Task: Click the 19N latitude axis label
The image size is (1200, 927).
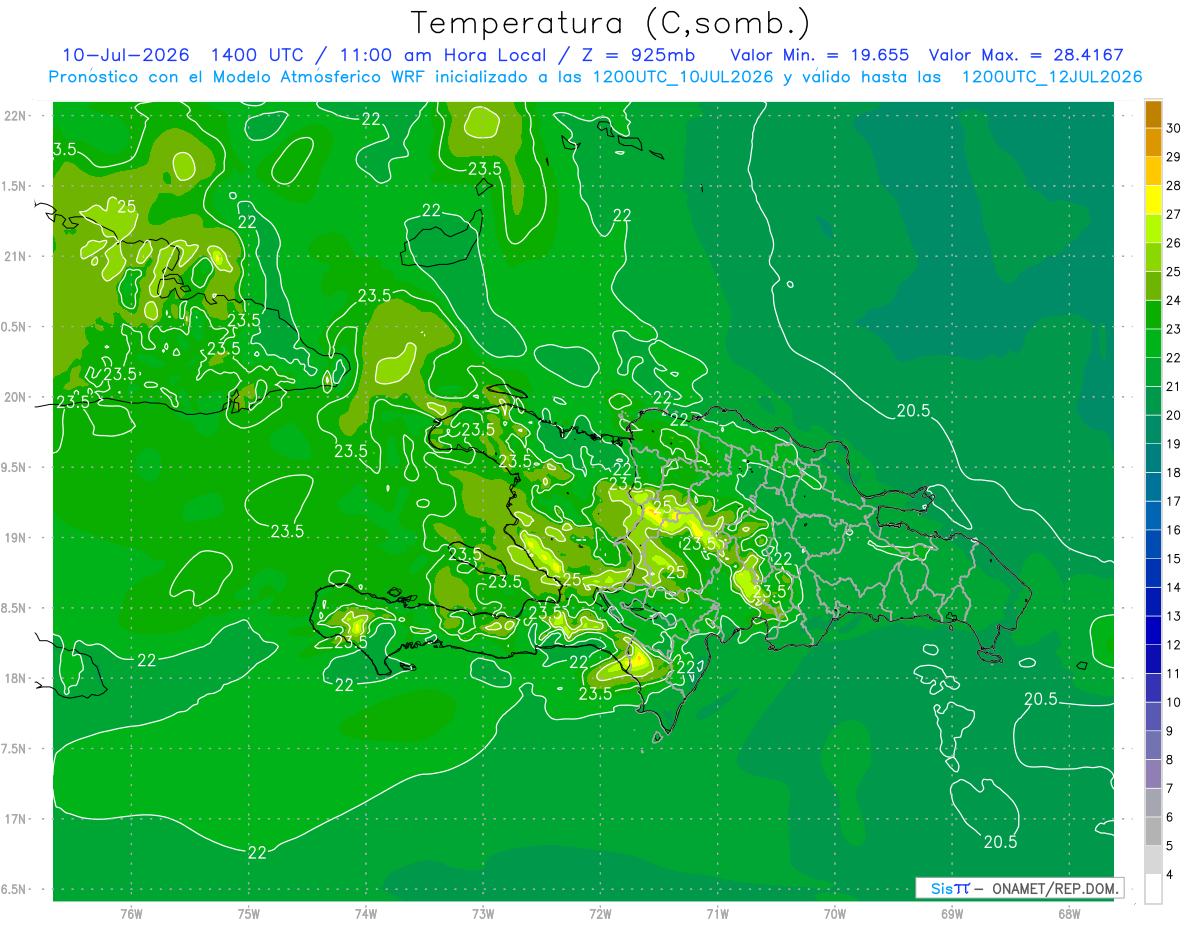Action: (x=17, y=538)
